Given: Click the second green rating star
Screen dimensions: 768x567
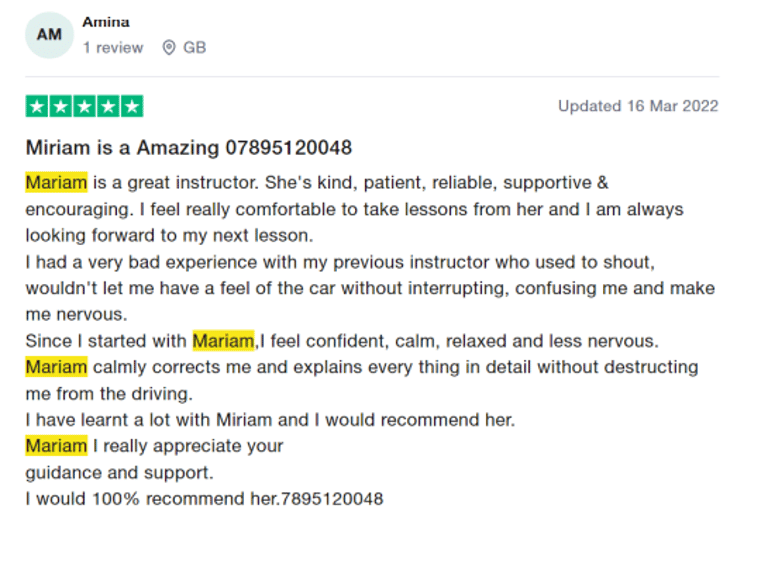Looking at the screenshot, I should point(60,106).
